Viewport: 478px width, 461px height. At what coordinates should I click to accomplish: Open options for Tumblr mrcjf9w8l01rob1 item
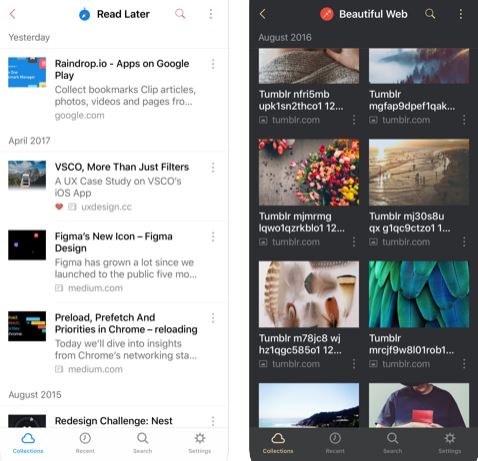click(x=464, y=364)
